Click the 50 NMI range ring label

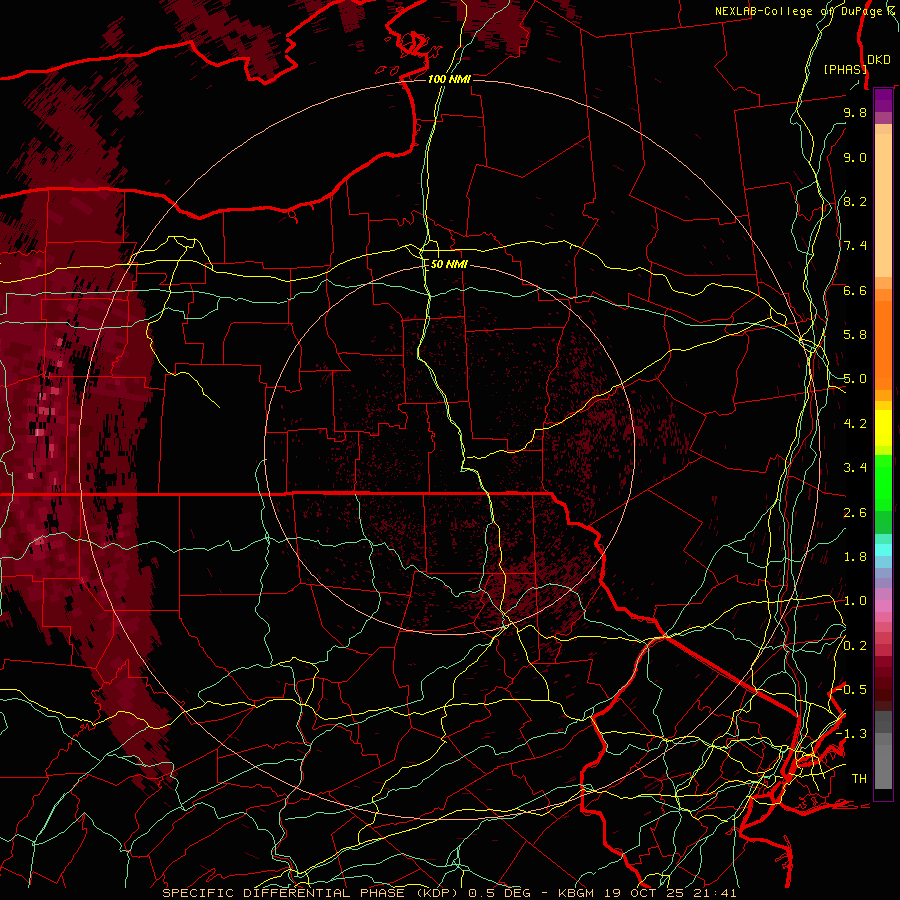point(449,264)
